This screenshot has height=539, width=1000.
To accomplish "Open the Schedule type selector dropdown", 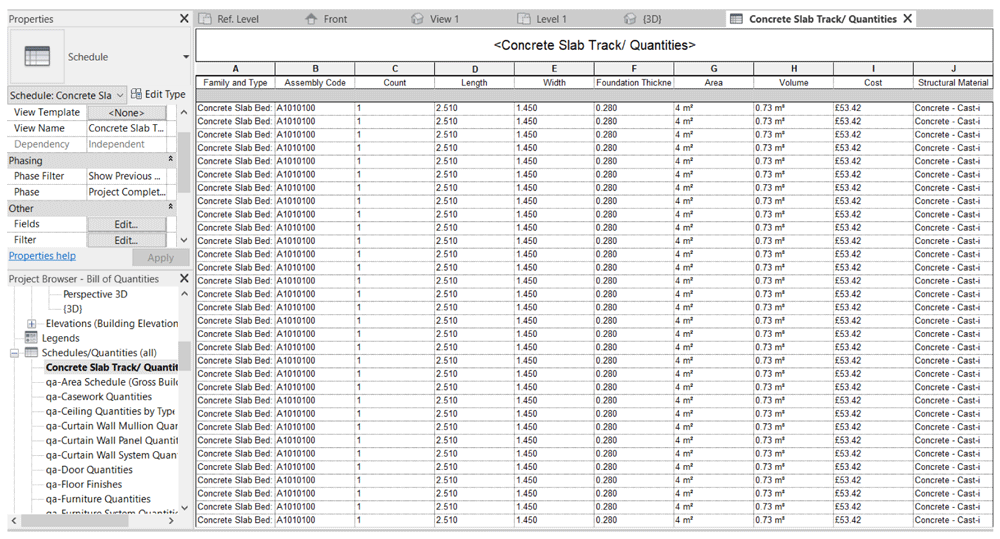I will [186, 57].
